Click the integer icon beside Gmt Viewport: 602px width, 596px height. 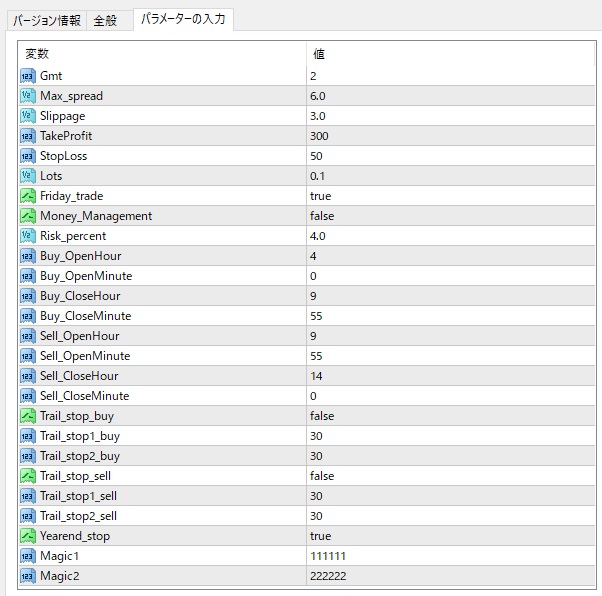pos(28,76)
